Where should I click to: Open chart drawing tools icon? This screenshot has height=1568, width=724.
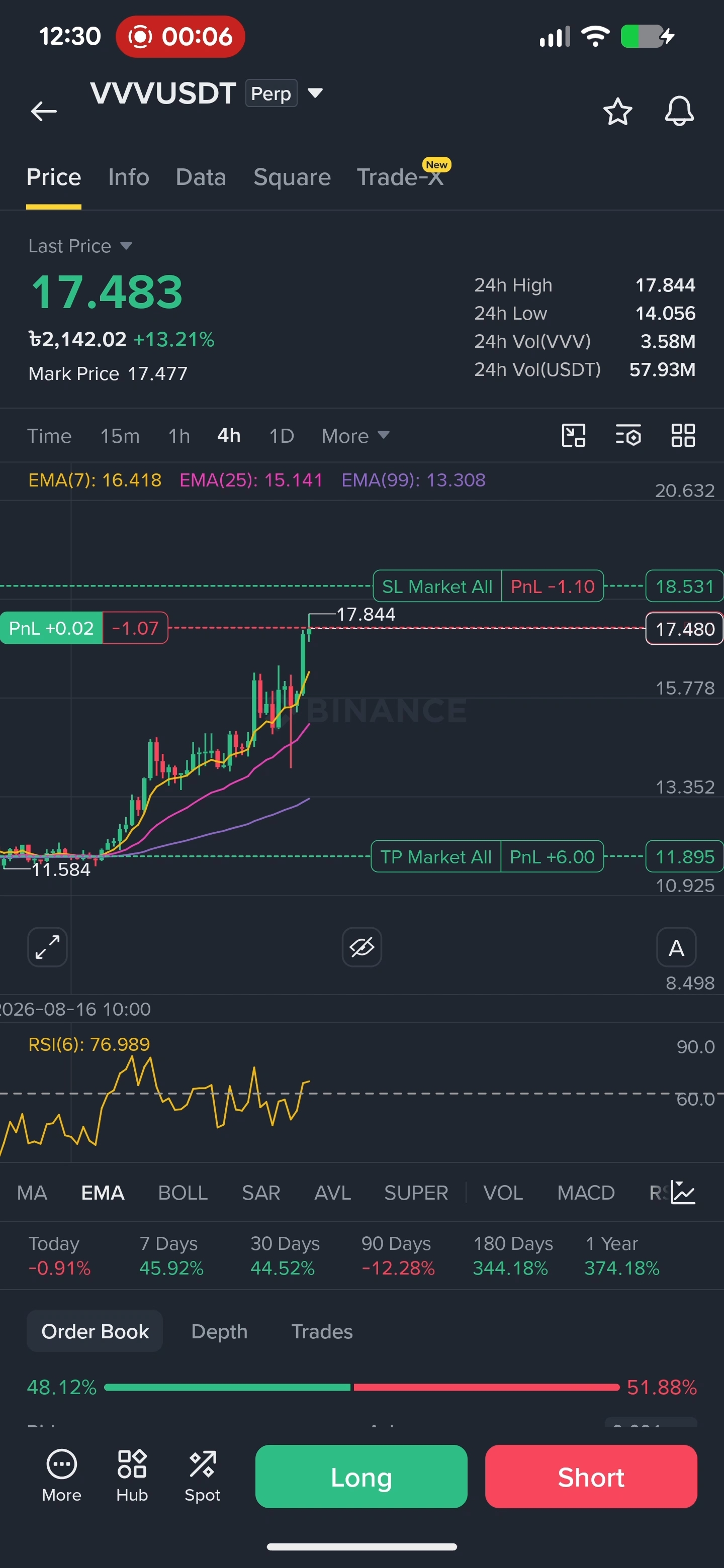click(573, 435)
